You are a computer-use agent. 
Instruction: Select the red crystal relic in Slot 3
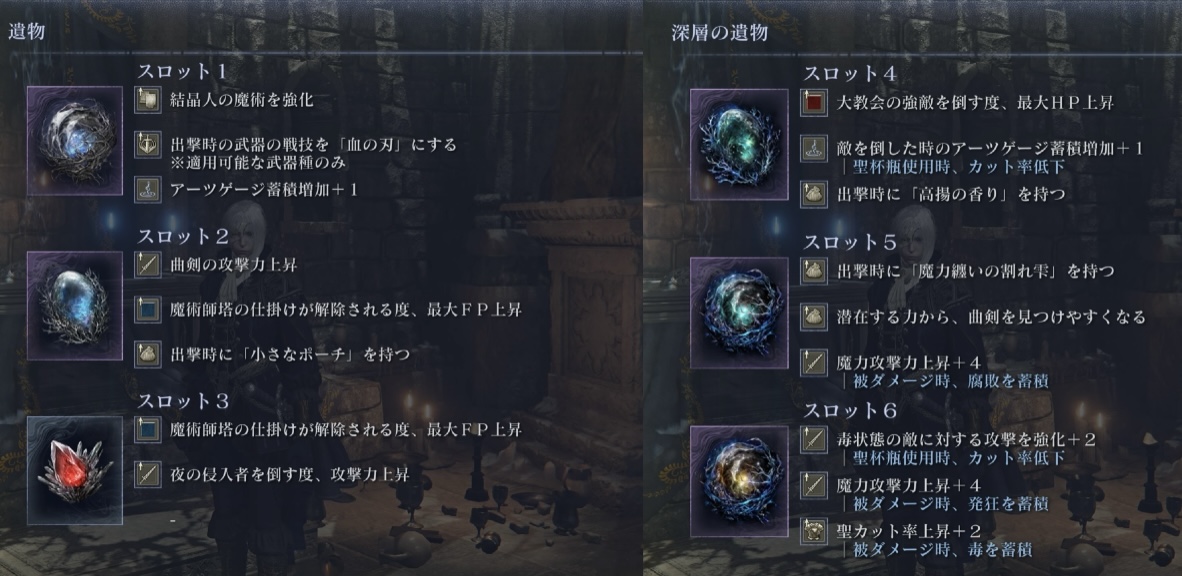click(x=75, y=470)
